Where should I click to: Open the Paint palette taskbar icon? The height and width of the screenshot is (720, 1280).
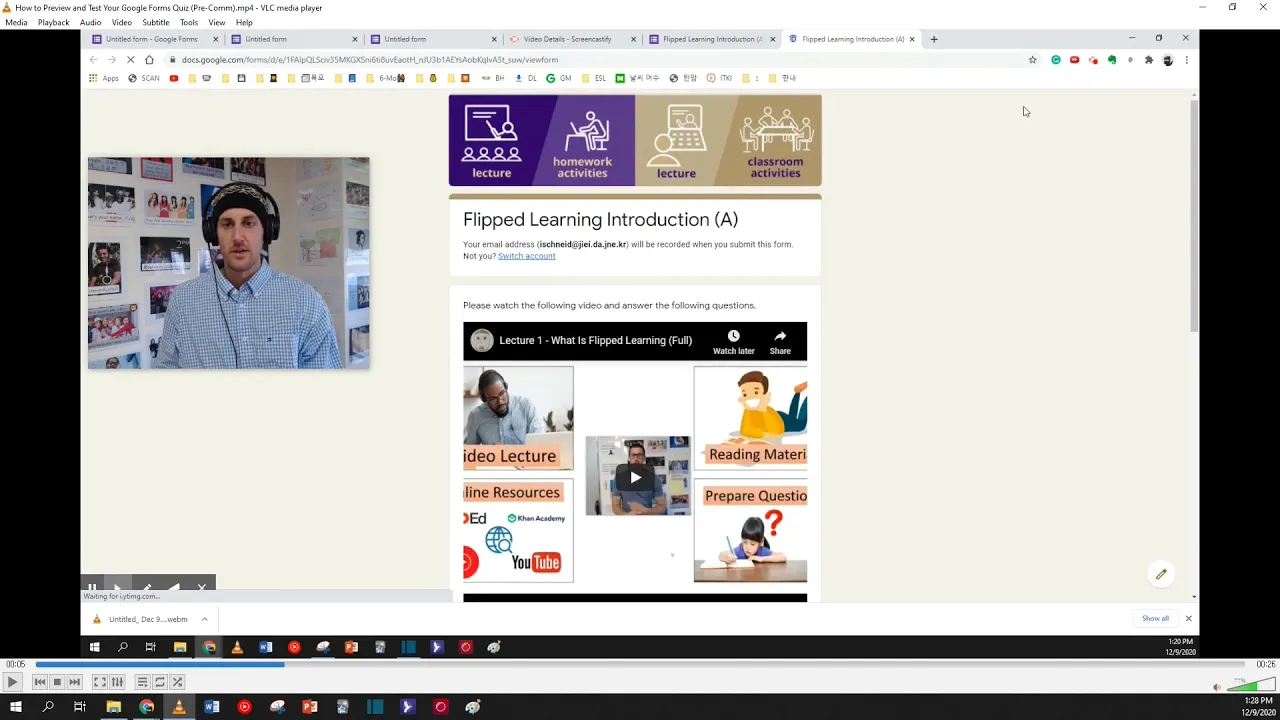coord(473,707)
